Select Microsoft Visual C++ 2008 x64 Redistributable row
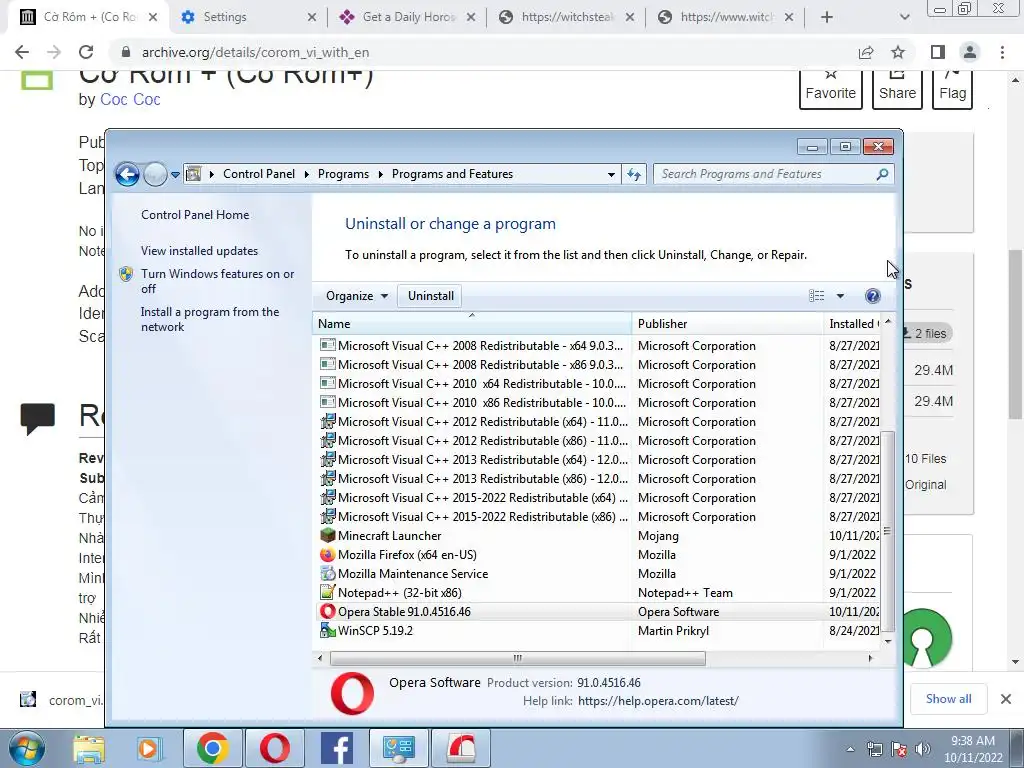This screenshot has height=768, width=1024. (599, 345)
